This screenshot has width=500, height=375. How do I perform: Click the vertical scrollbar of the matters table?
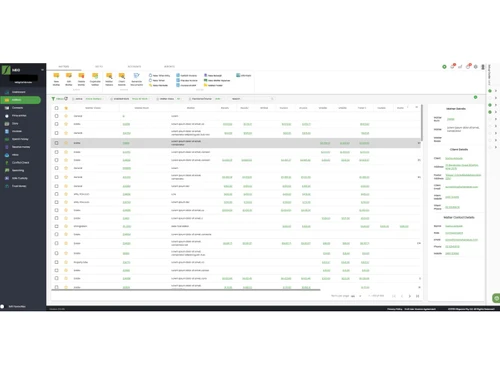click(422, 123)
